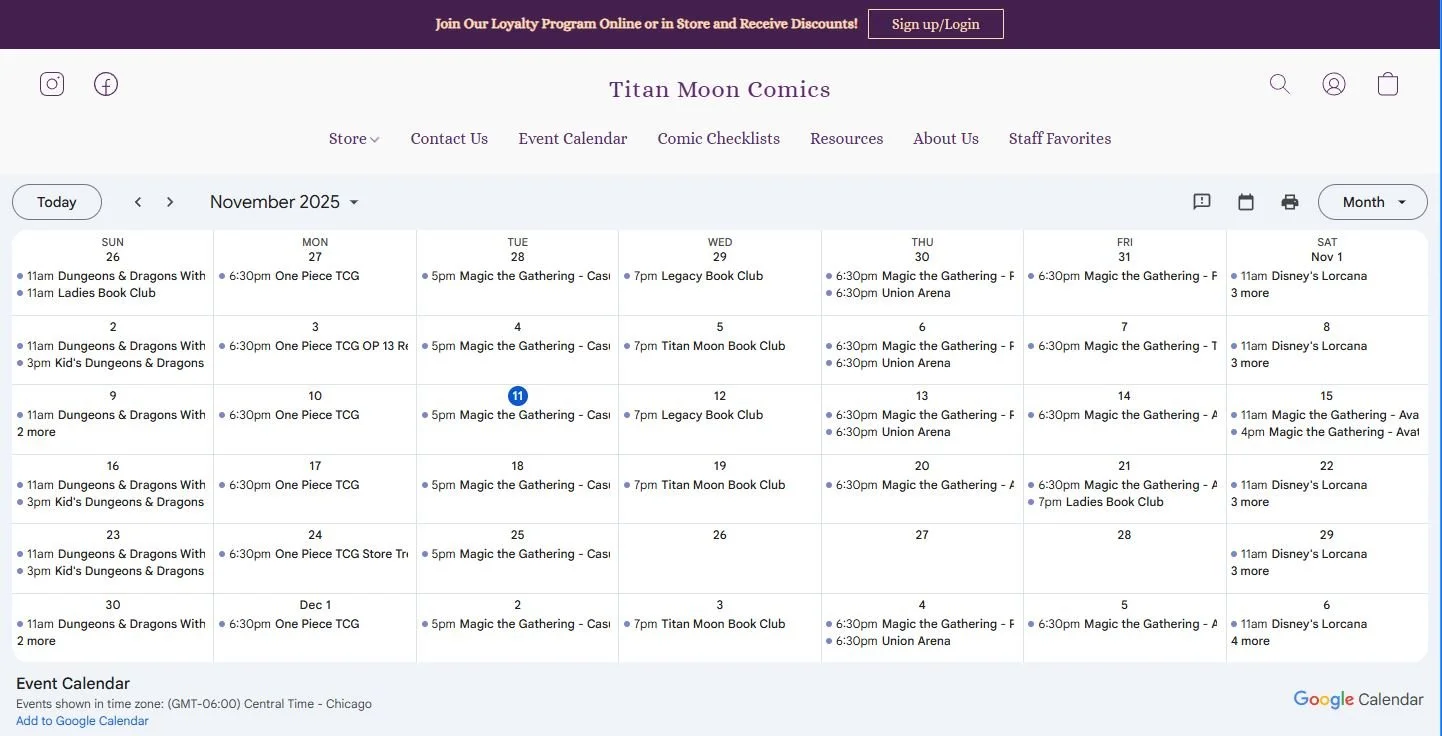The width and height of the screenshot is (1442, 736).
Task: Expand '3 more' events on Nov 1
Action: (1250, 293)
